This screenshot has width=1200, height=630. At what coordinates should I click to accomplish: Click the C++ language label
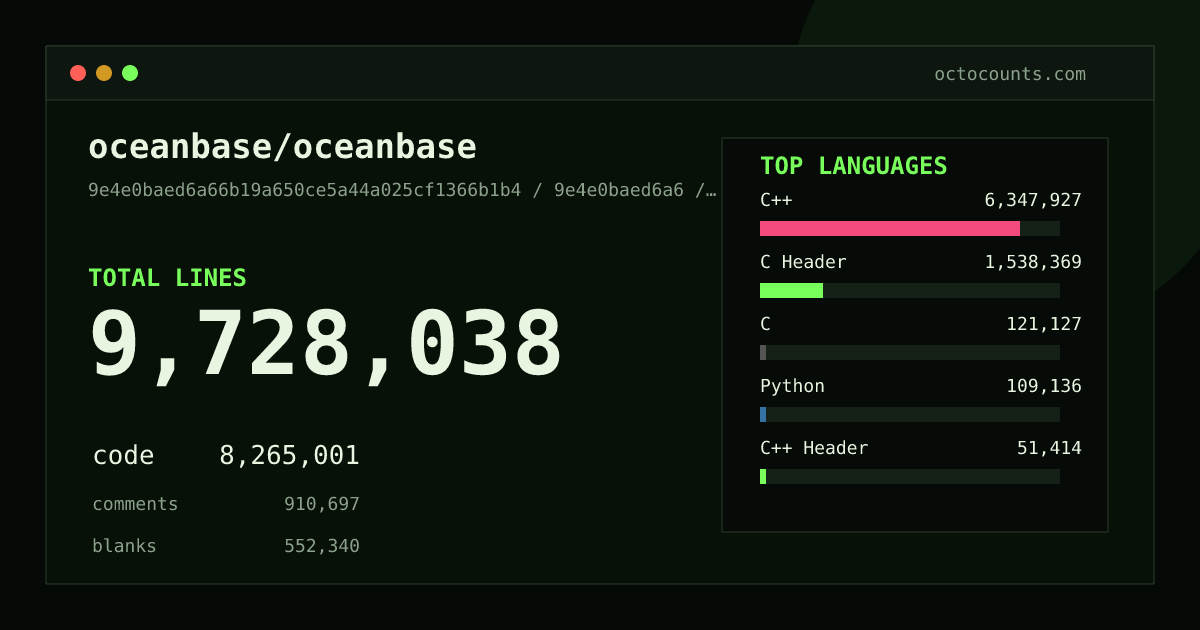pyautogui.click(x=776, y=200)
